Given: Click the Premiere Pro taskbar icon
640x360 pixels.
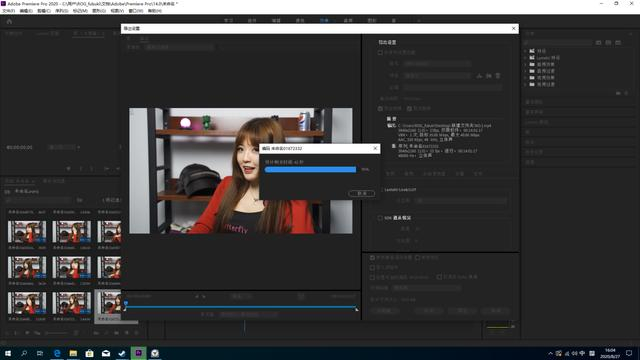Looking at the screenshot, I should tap(138, 353).
